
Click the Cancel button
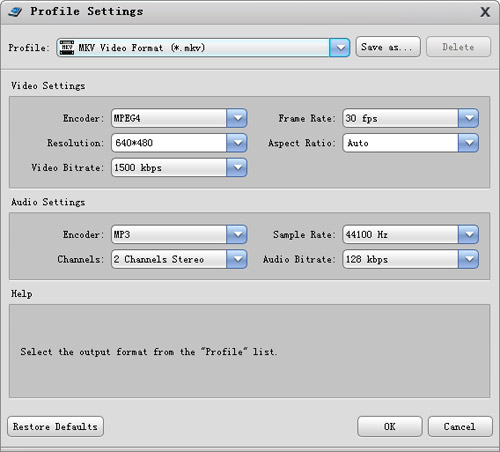point(460,426)
